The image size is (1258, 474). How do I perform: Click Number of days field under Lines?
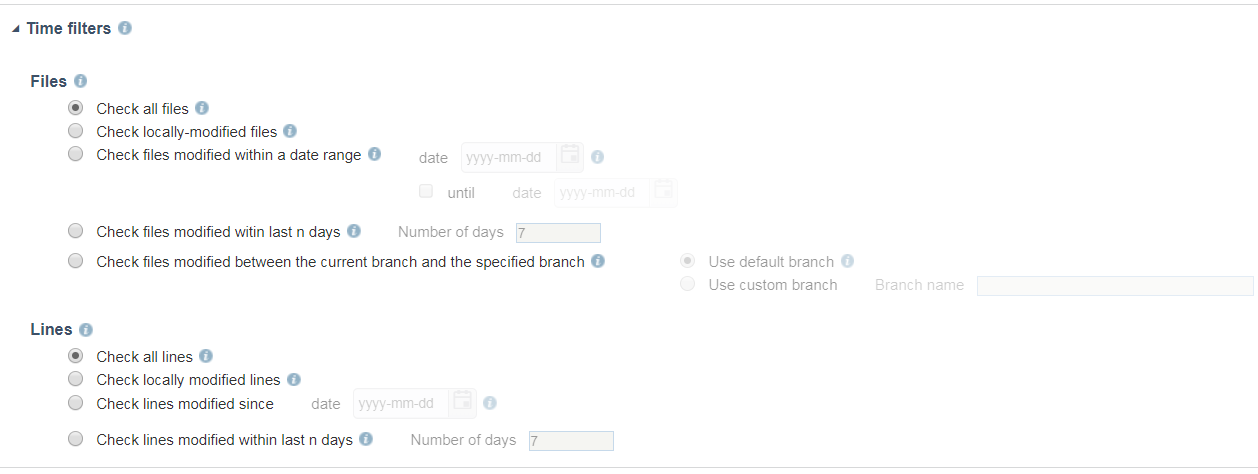(571, 441)
